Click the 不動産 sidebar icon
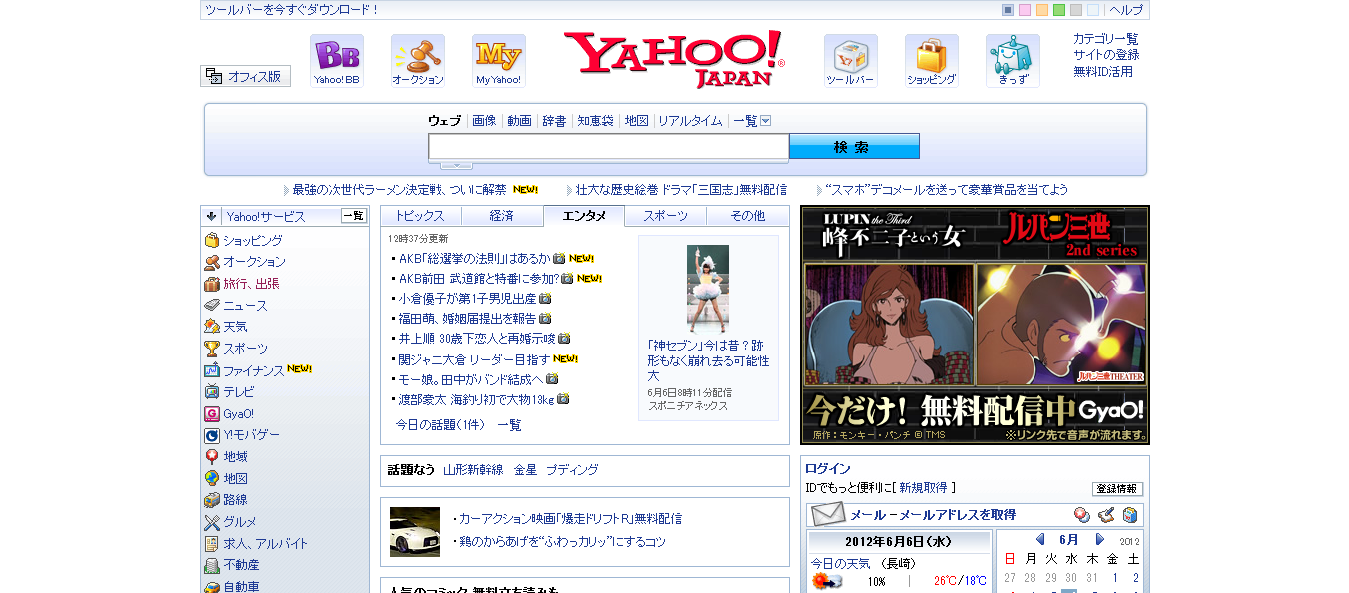 click(x=212, y=565)
